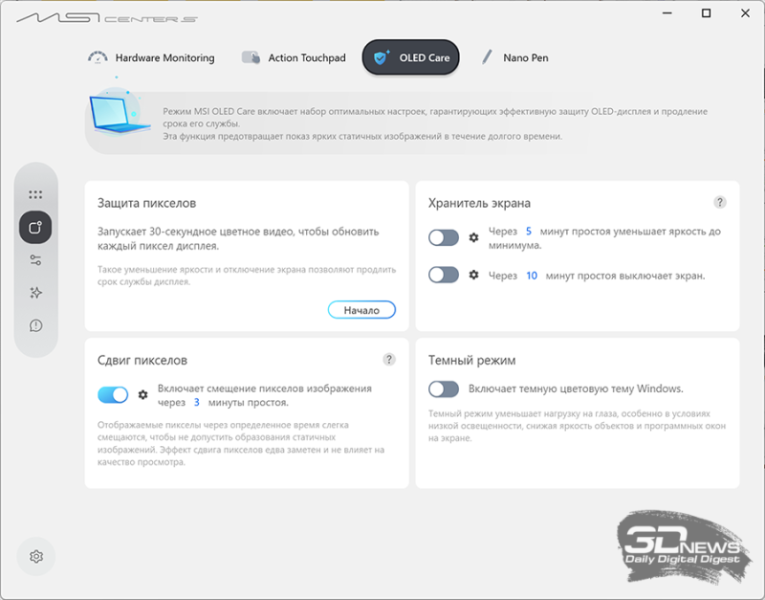The image size is (765, 600).
Task: Open the support chat sidebar icon
Action: tap(35, 325)
